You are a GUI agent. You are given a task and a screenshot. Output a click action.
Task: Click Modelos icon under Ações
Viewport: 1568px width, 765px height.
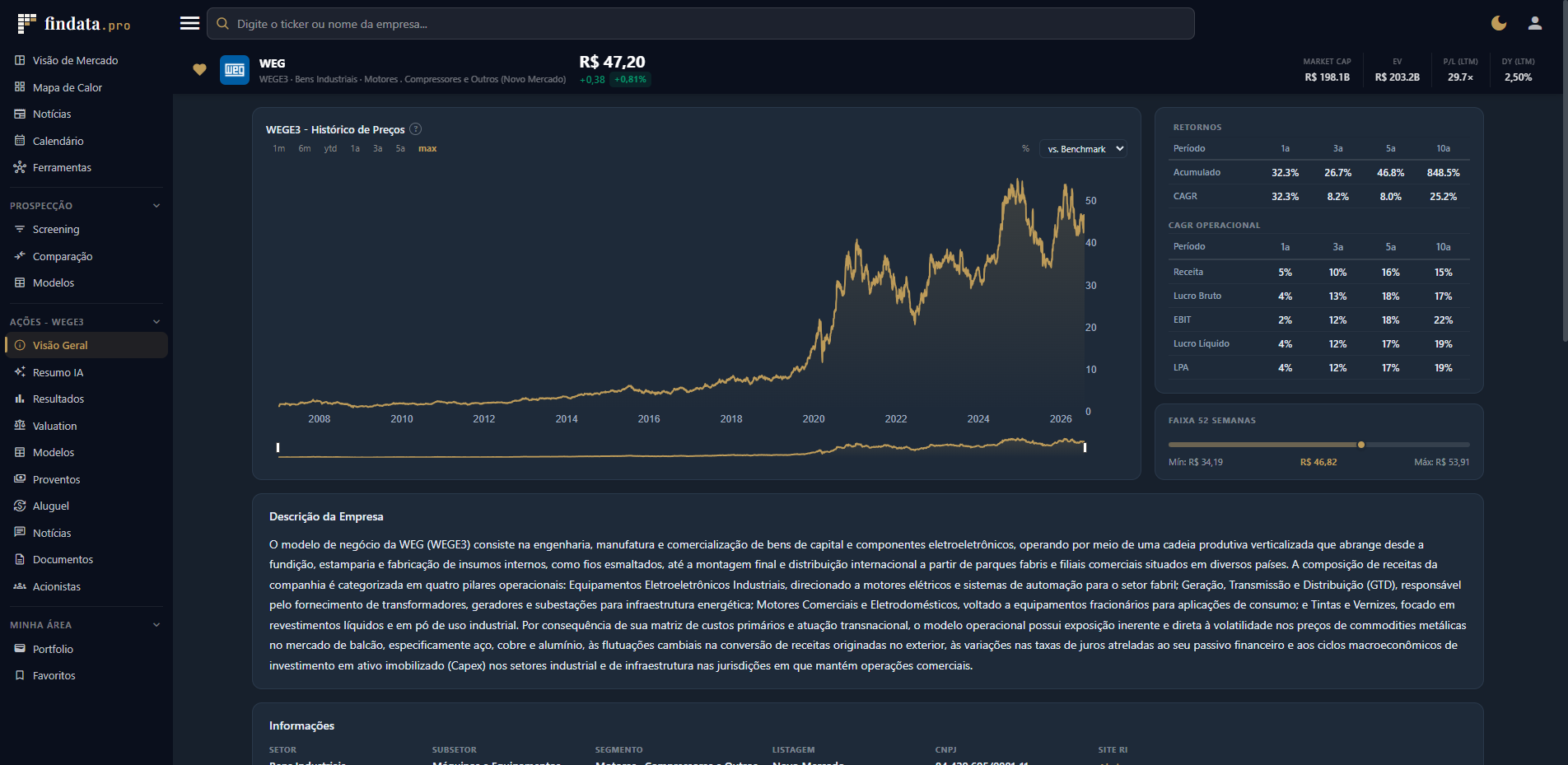point(20,452)
